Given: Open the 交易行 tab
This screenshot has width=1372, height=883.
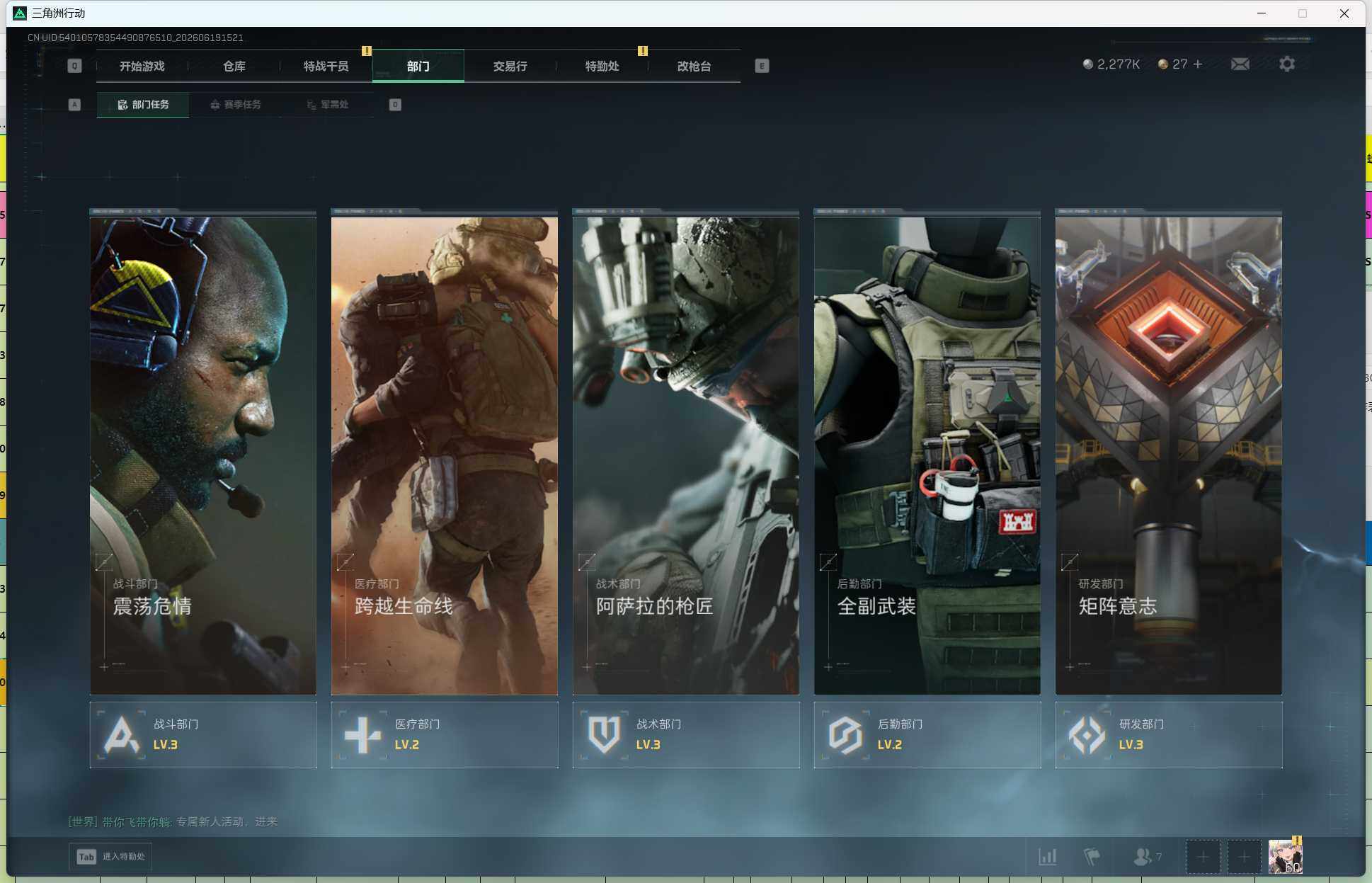Looking at the screenshot, I should pos(510,66).
